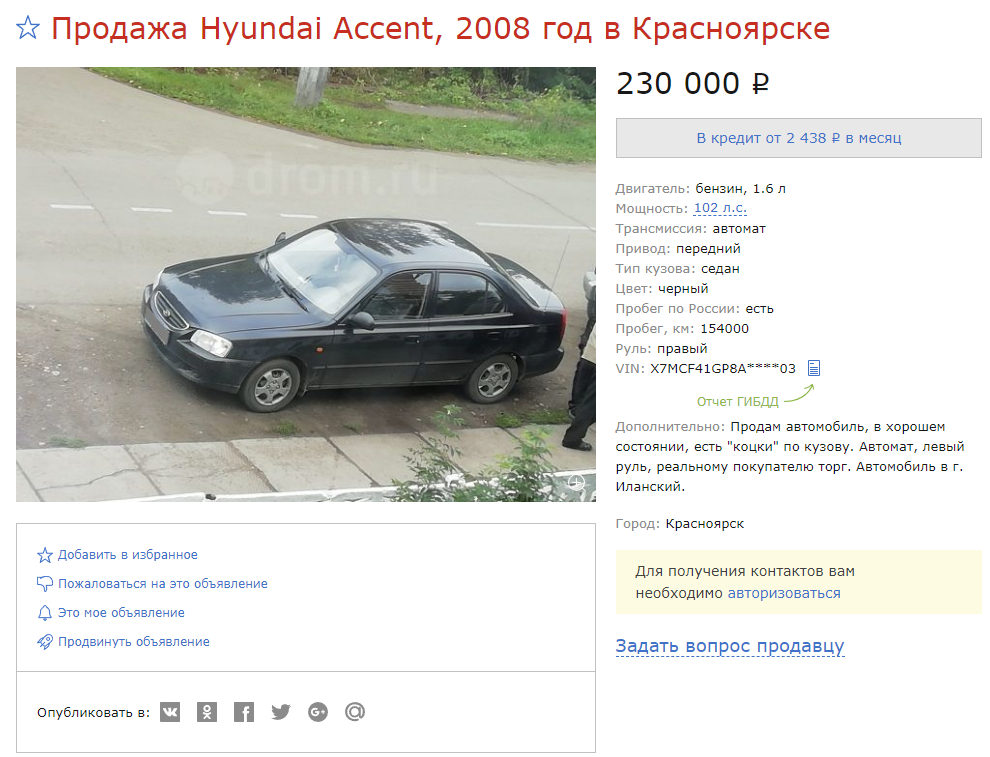Click the 'Отчет ГИБДД' label
This screenshot has width=990, height=757.
[x=737, y=402]
